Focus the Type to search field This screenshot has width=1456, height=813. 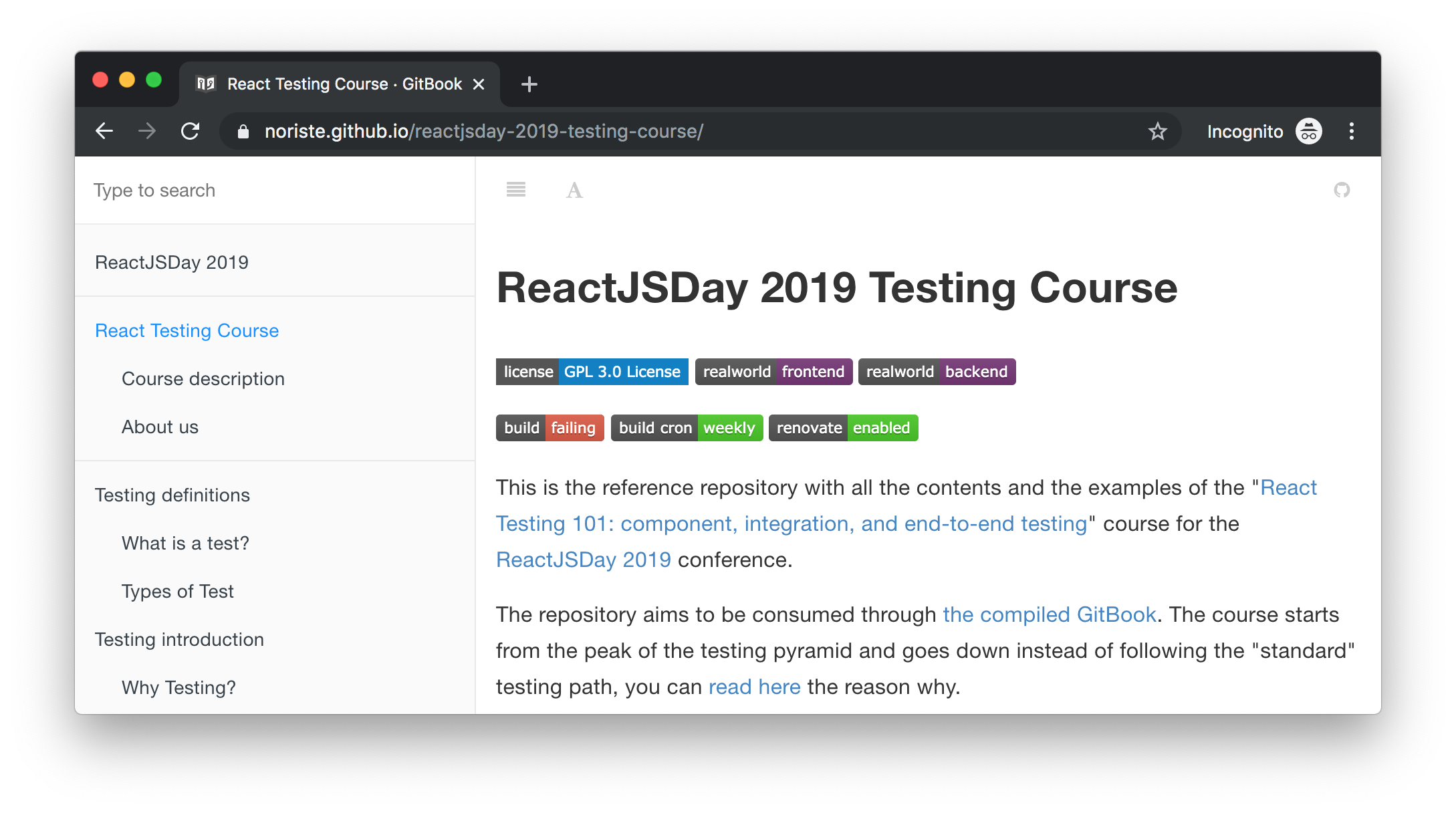click(274, 191)
